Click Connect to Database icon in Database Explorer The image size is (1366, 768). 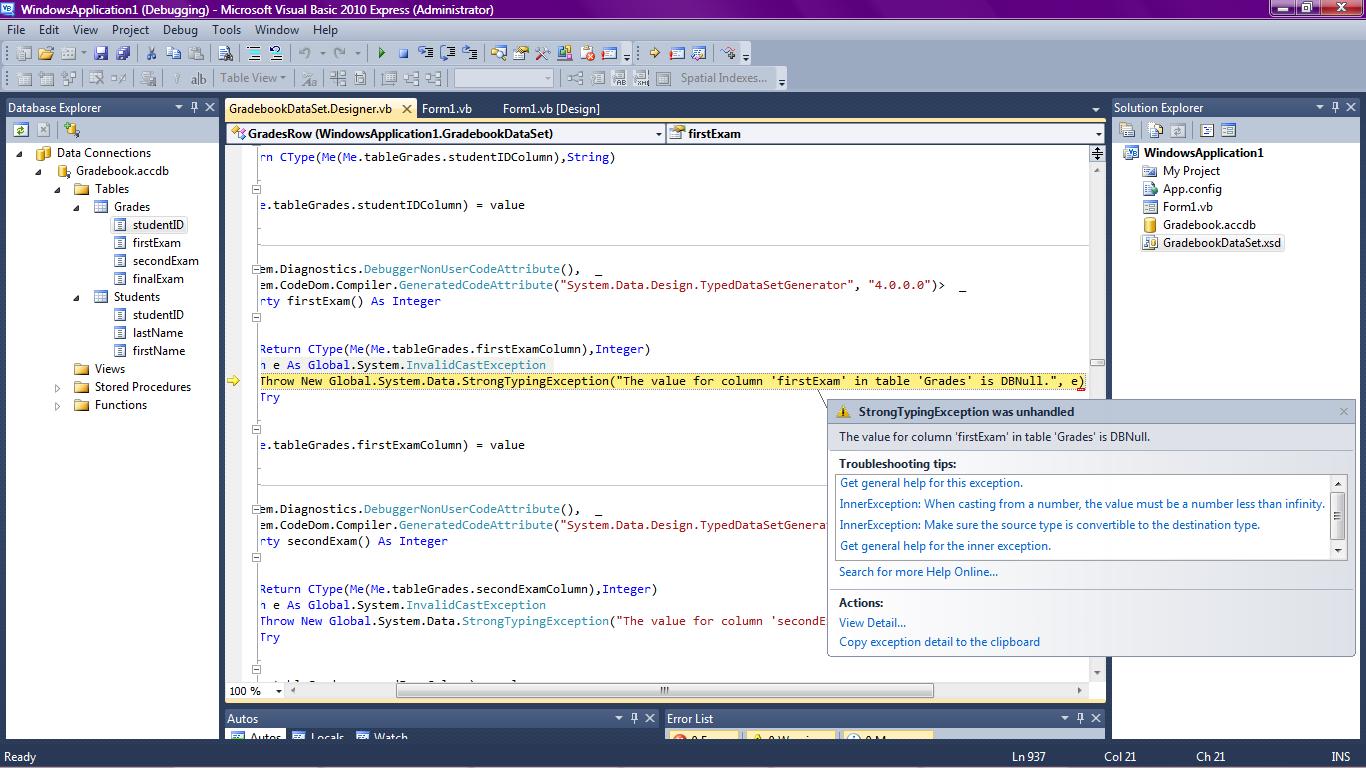click(71, 129)
